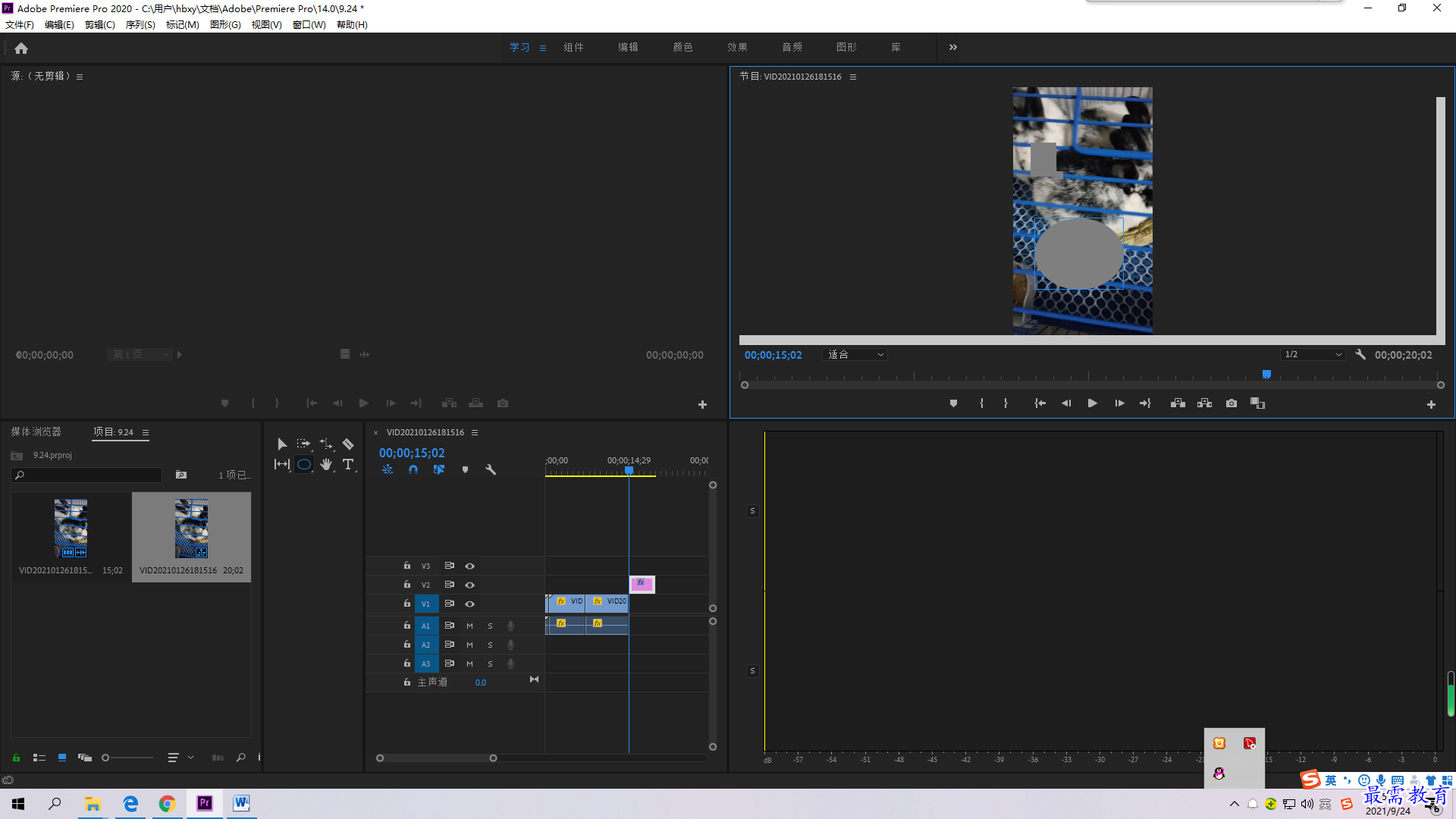Viewport: 1456px width, 819px height.
Task: Open sort icons dropdown in project panel
Action: [180, 758]
